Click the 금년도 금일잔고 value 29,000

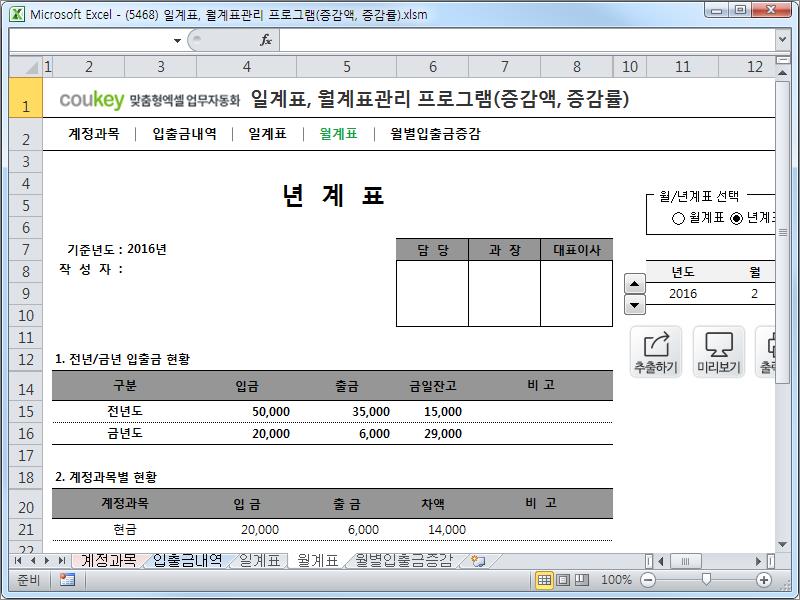(x=443, y=434)
